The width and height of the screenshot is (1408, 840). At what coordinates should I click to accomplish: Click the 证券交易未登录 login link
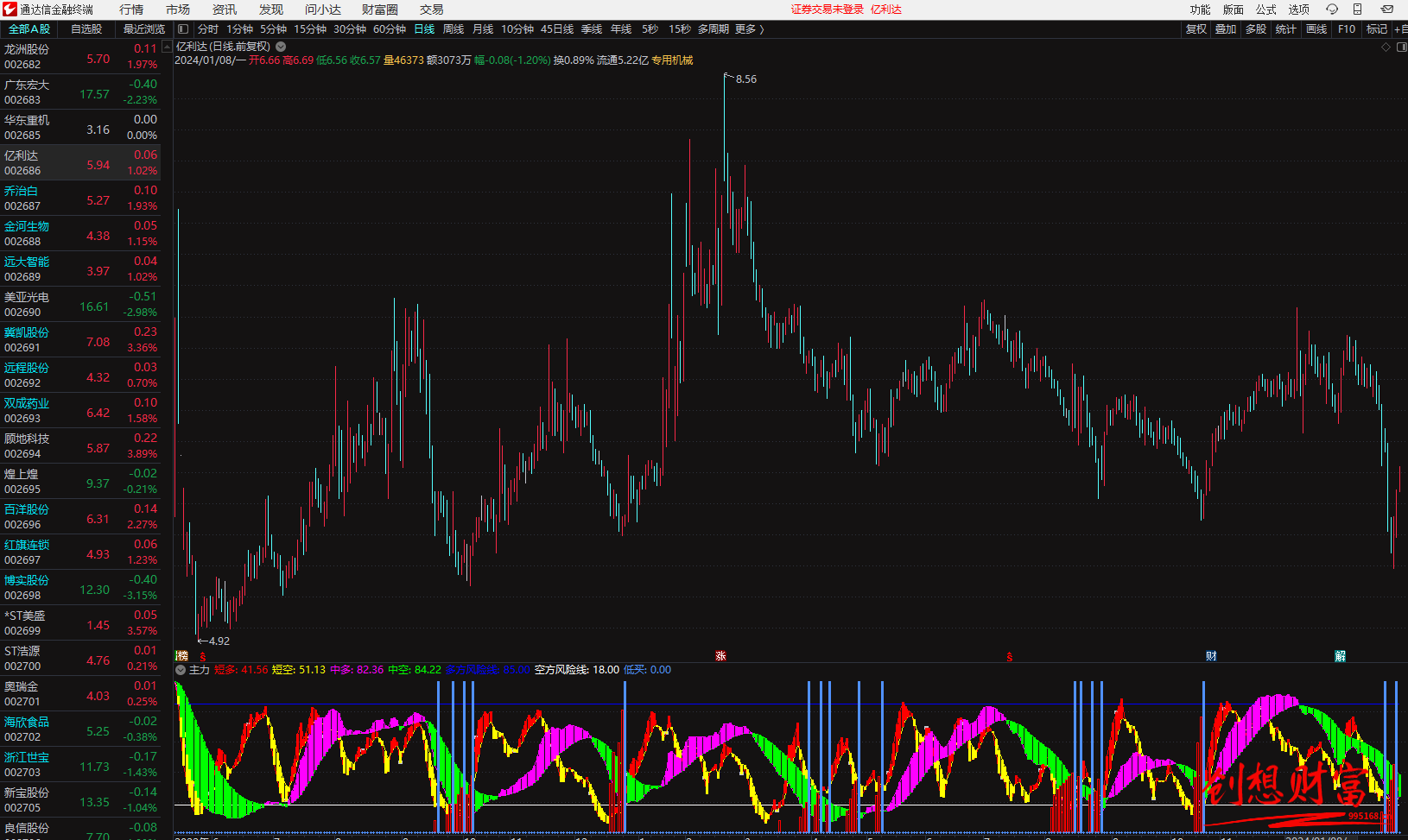pyautogui.click(x=828, y=9)
